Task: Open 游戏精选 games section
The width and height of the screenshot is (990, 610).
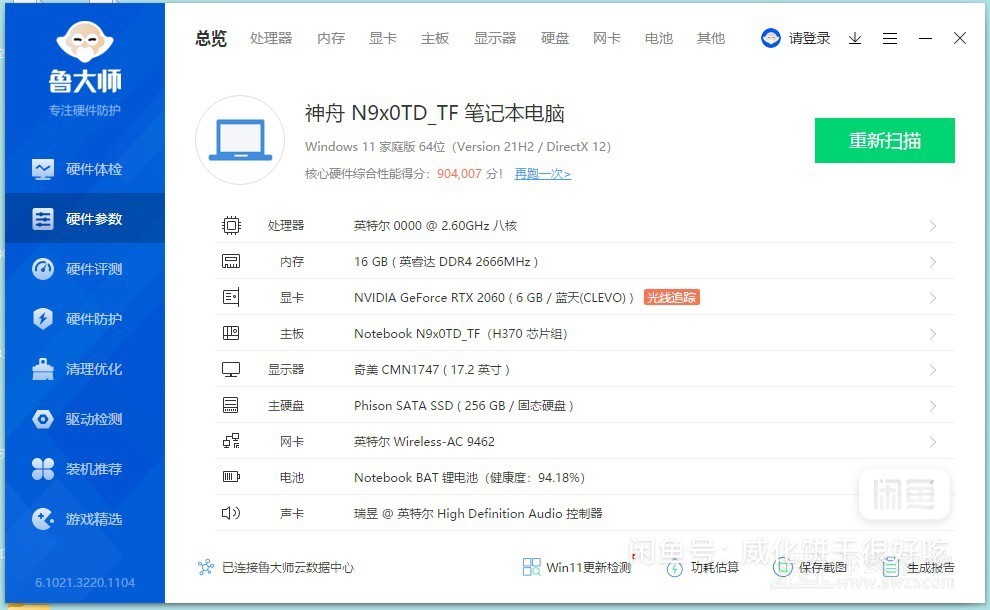Action: (x=82, y=519)
